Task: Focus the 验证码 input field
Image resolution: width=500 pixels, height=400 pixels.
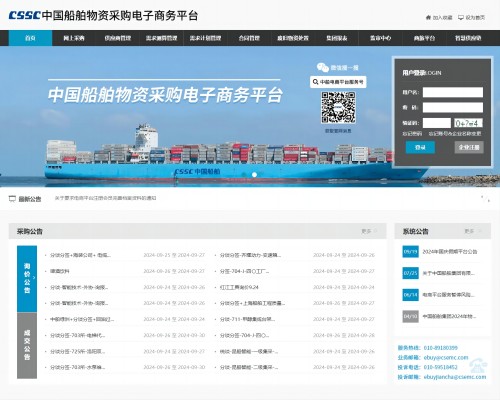Action: click(437, 123)
